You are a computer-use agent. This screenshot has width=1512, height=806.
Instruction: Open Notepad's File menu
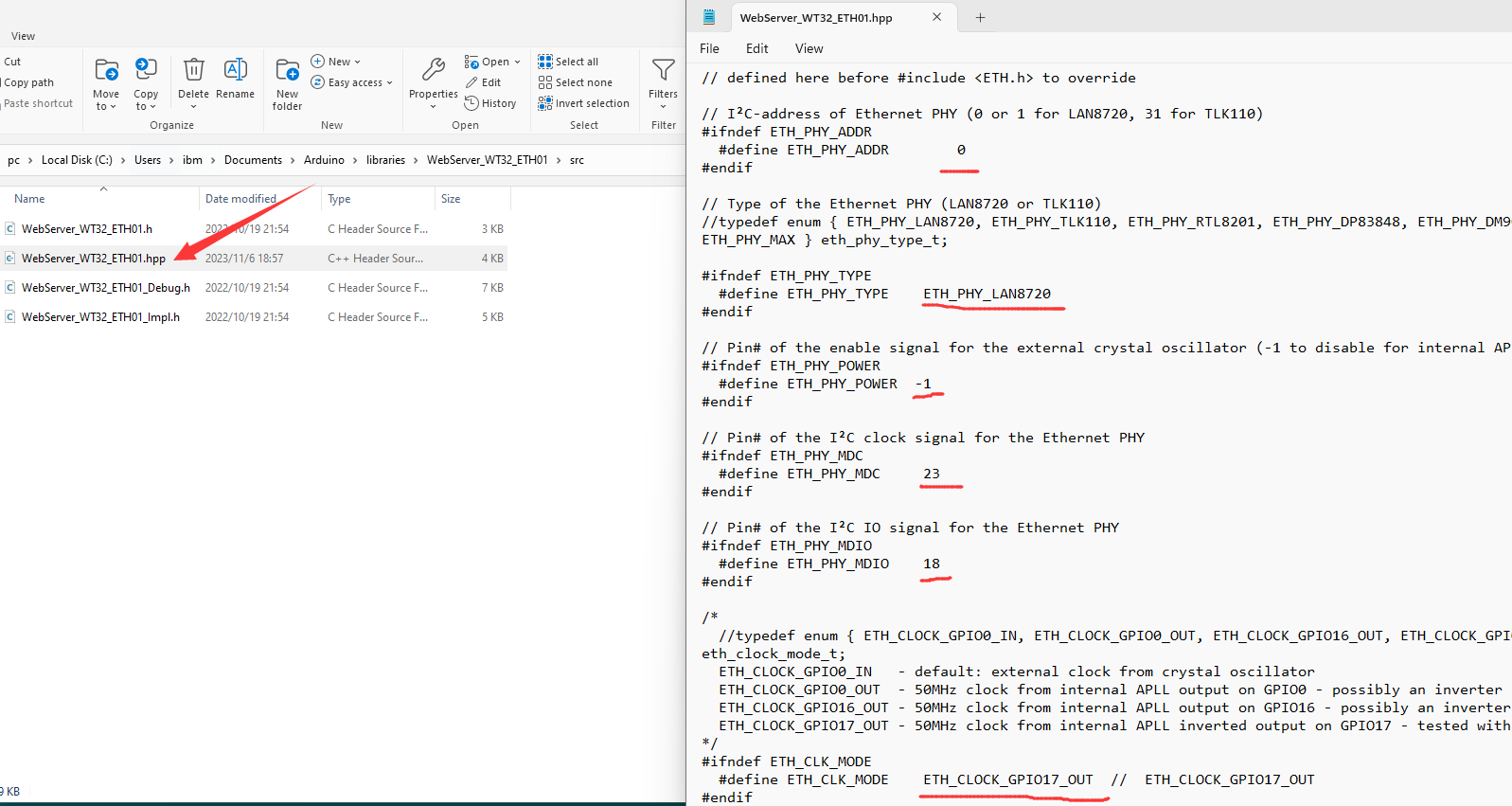point(709,48)
